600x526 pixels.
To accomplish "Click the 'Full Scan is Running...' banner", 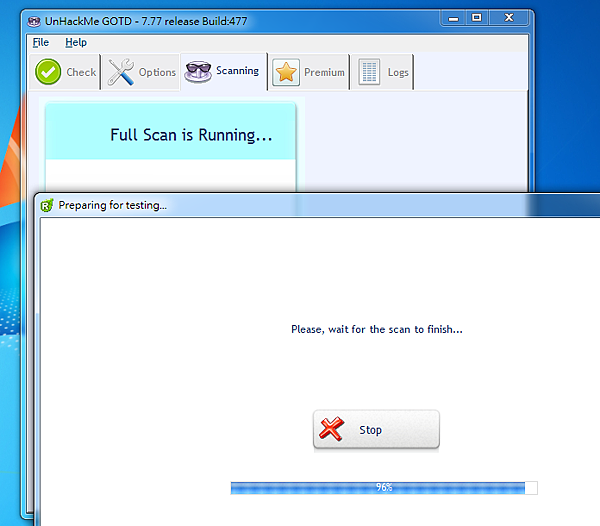I will pos(171,131).
